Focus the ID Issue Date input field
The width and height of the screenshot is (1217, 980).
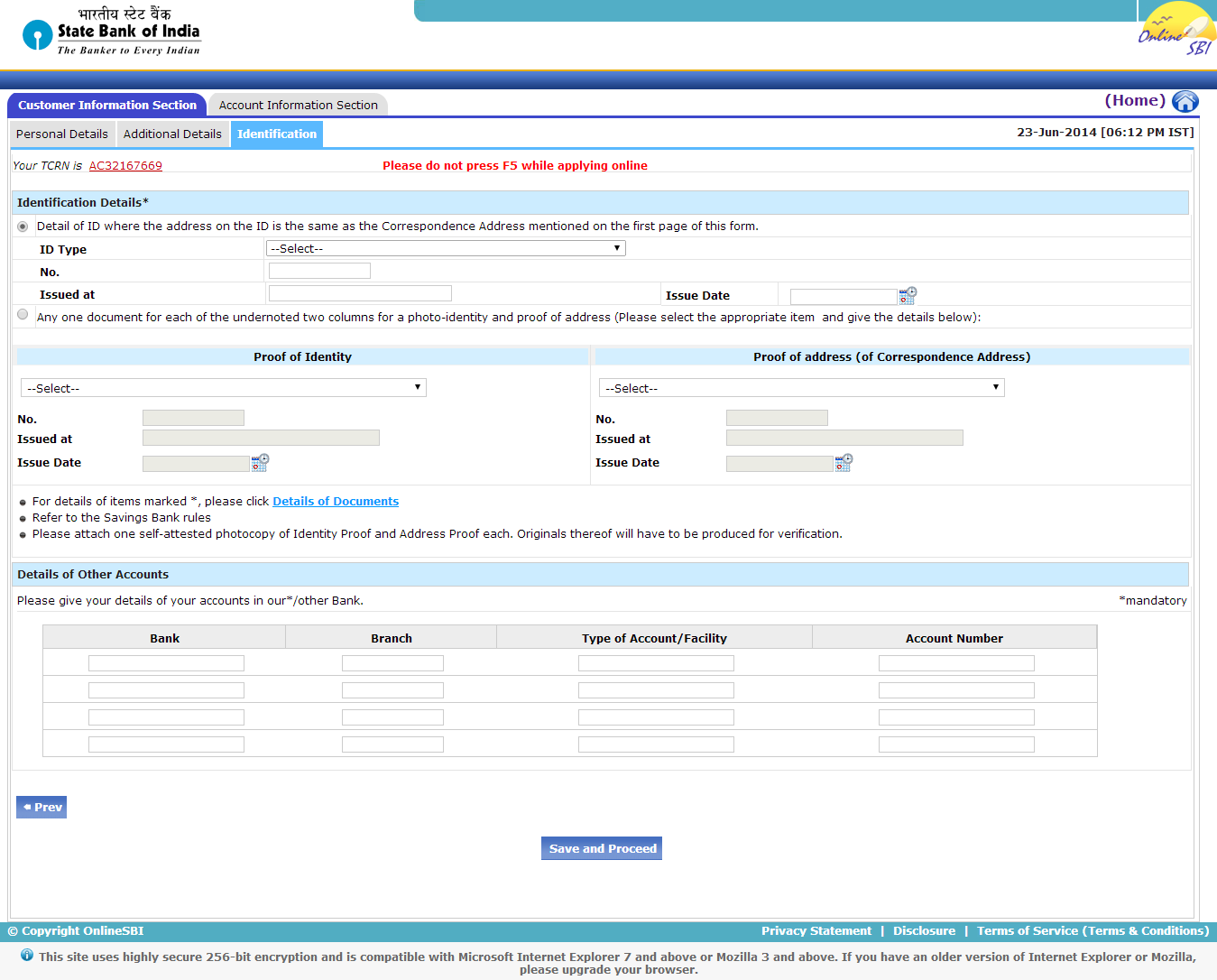click(x=844, y=297)
